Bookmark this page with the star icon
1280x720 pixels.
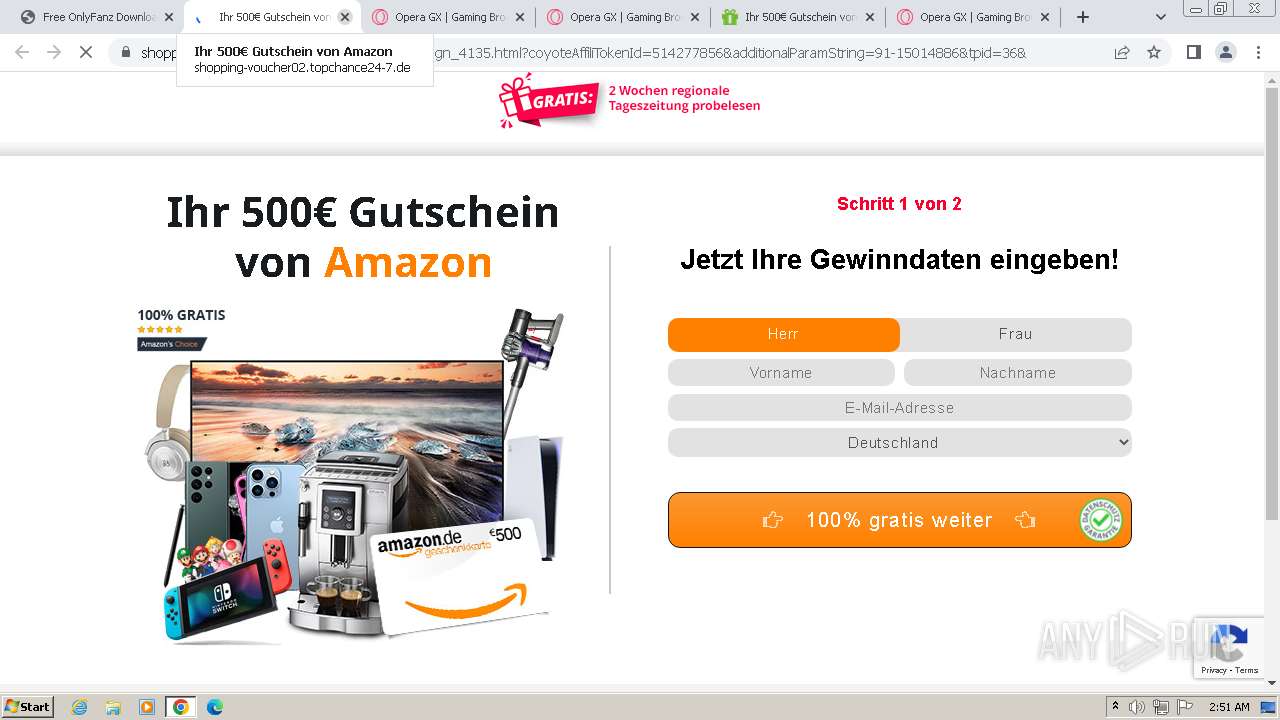1154,52
